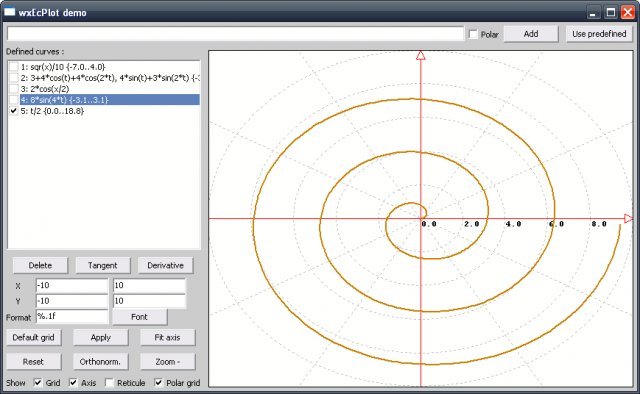Select curve row 4: 8*sin(4*t) {-3.1..3.1}

click(109, 100)
